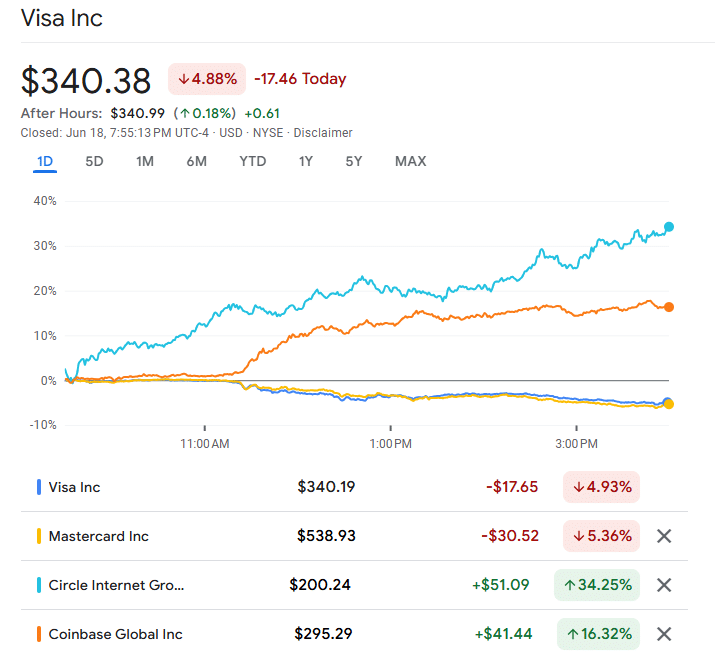Screen dimensions: 715x657
Task: Click the -$17.65 Visa change value
Action: 512,487
